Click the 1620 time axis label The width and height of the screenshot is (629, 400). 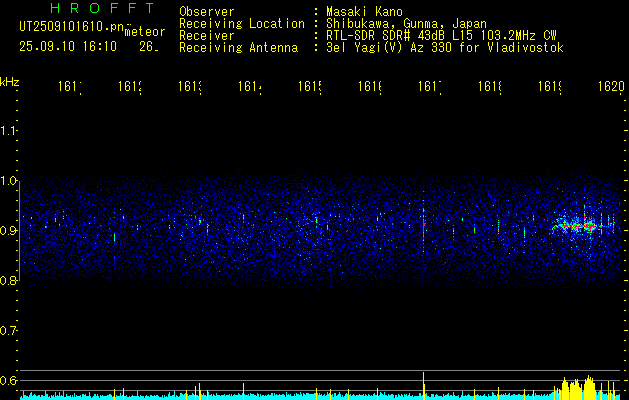[x=611, y=86]
